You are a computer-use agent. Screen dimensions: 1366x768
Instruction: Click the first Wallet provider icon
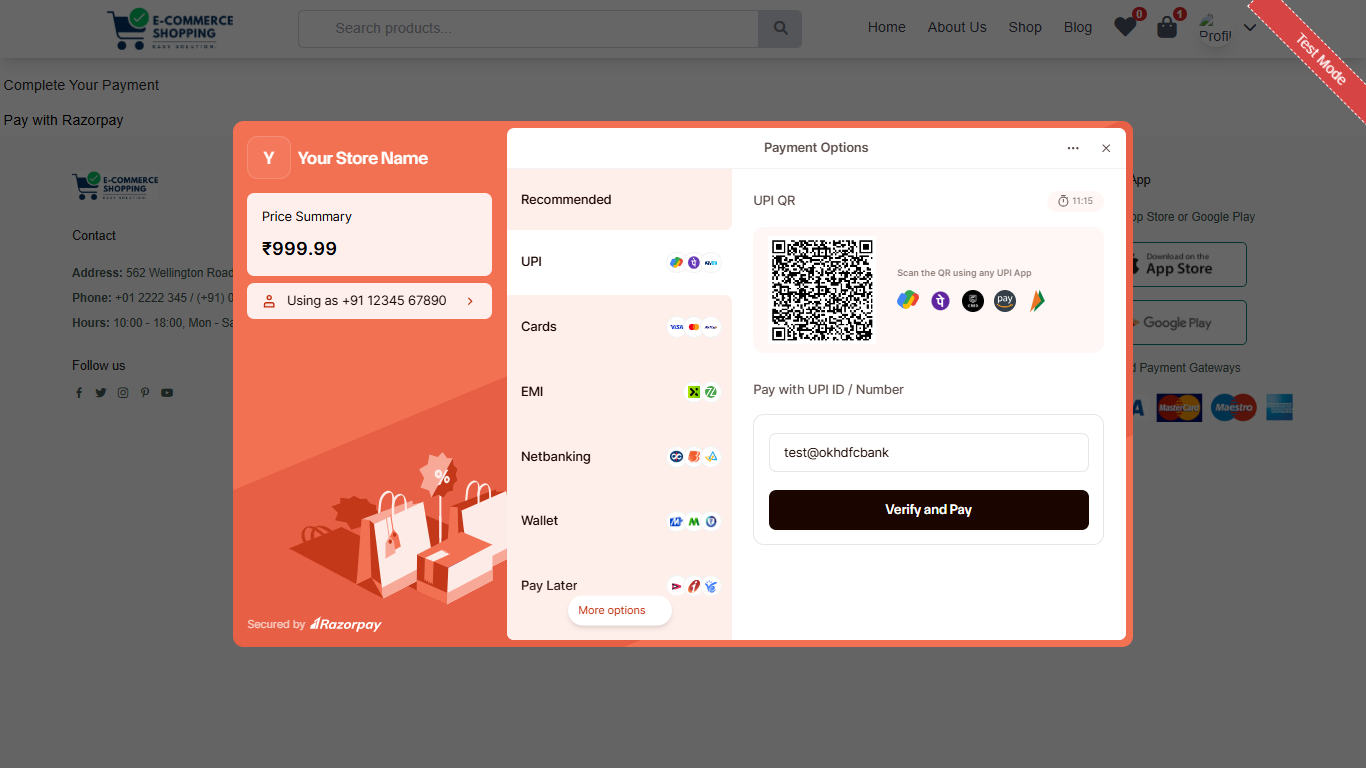point(676,521)
